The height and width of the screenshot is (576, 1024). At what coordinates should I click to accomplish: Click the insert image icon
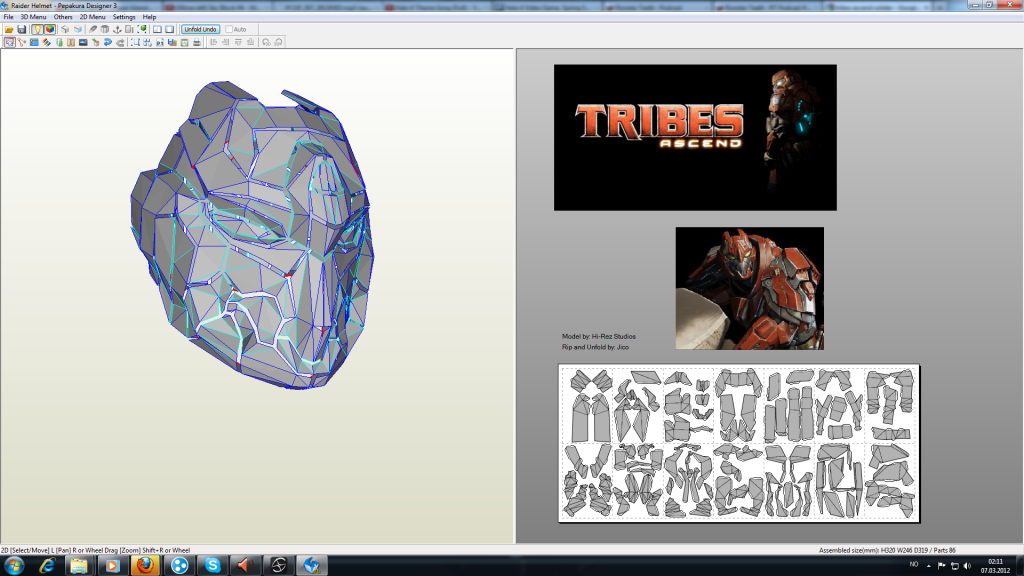click(83, 42)
